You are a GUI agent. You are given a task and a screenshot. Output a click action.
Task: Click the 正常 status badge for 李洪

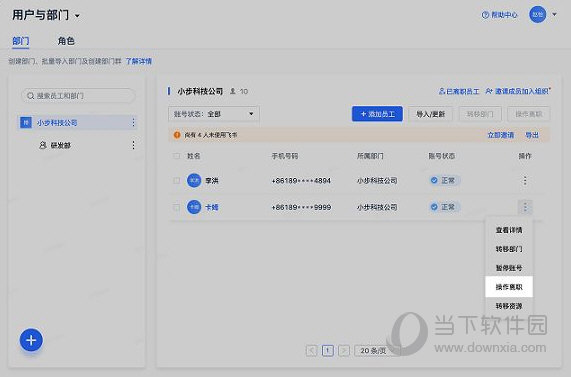tap(444, 180)
